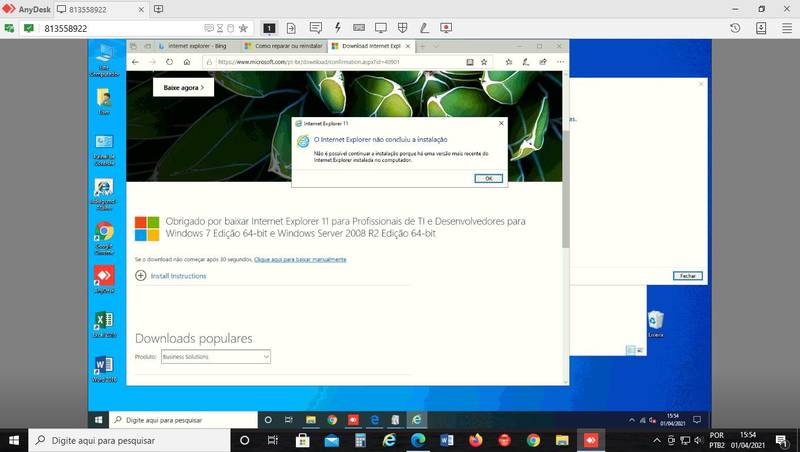Open local taskbar Firefox icon
Viewport: 800px width, 452px height.
(476, 440)
